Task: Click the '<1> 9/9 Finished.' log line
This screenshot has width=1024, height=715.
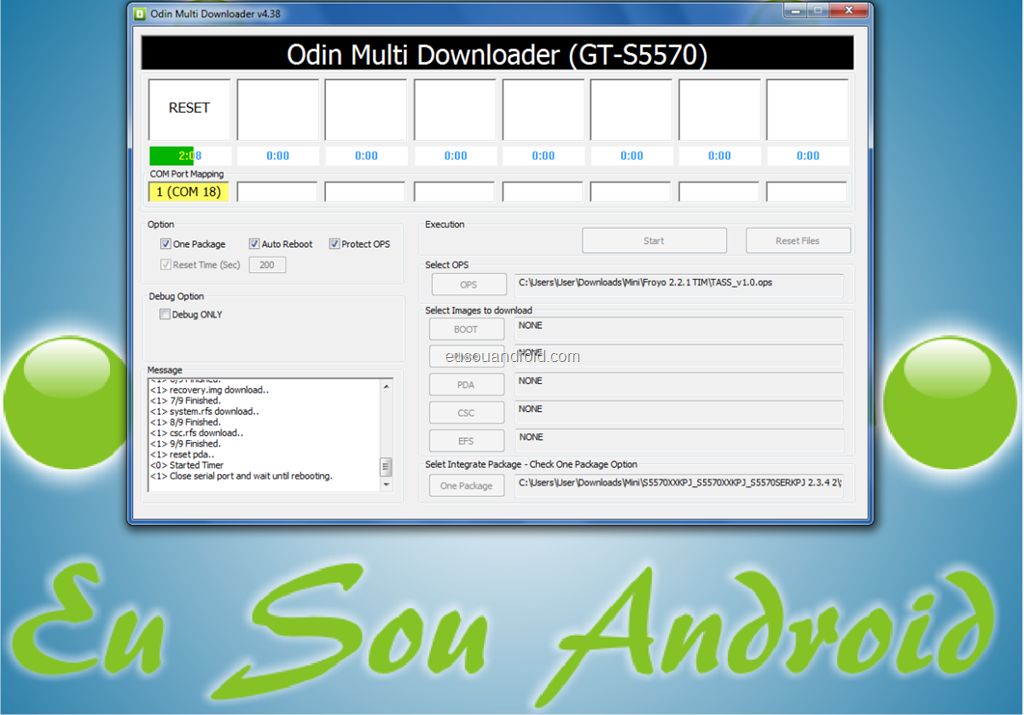Action: click(x=185, y=443)
